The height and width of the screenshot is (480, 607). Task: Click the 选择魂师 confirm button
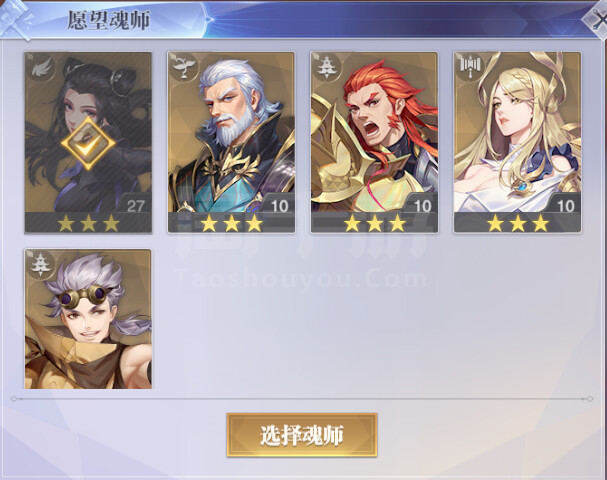pos(302,435)
